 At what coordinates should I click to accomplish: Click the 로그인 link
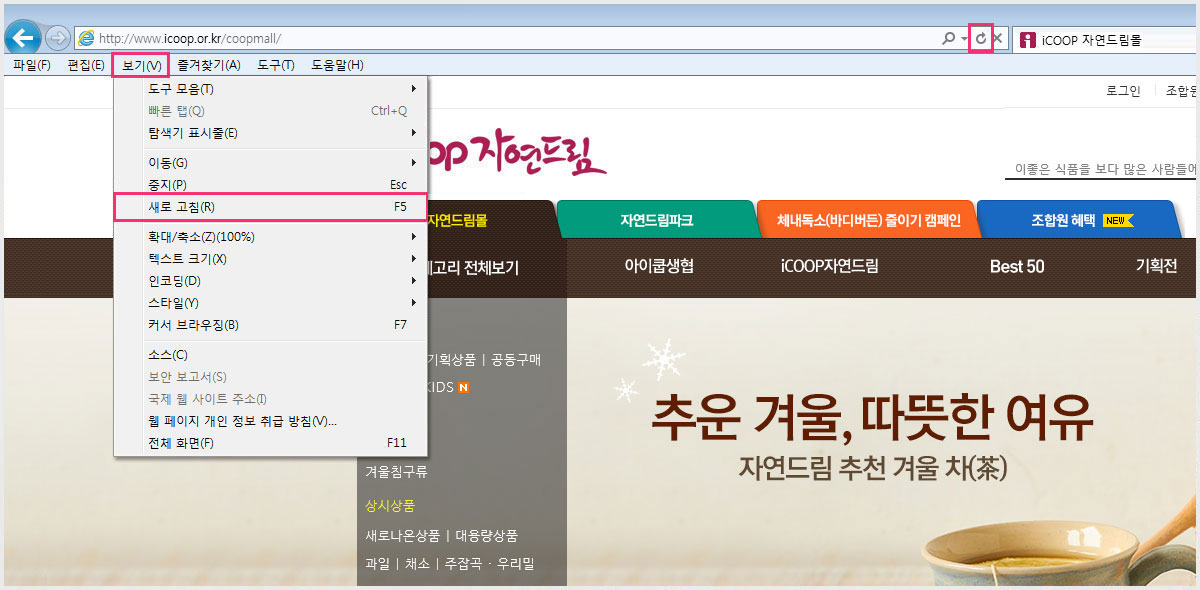click(x=1123, y=91)
